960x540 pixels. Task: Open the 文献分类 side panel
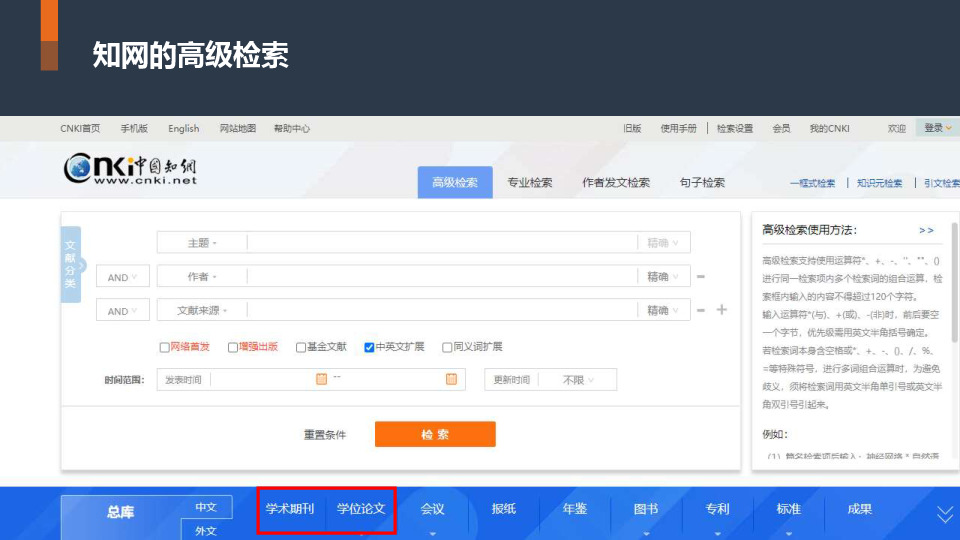71,264
